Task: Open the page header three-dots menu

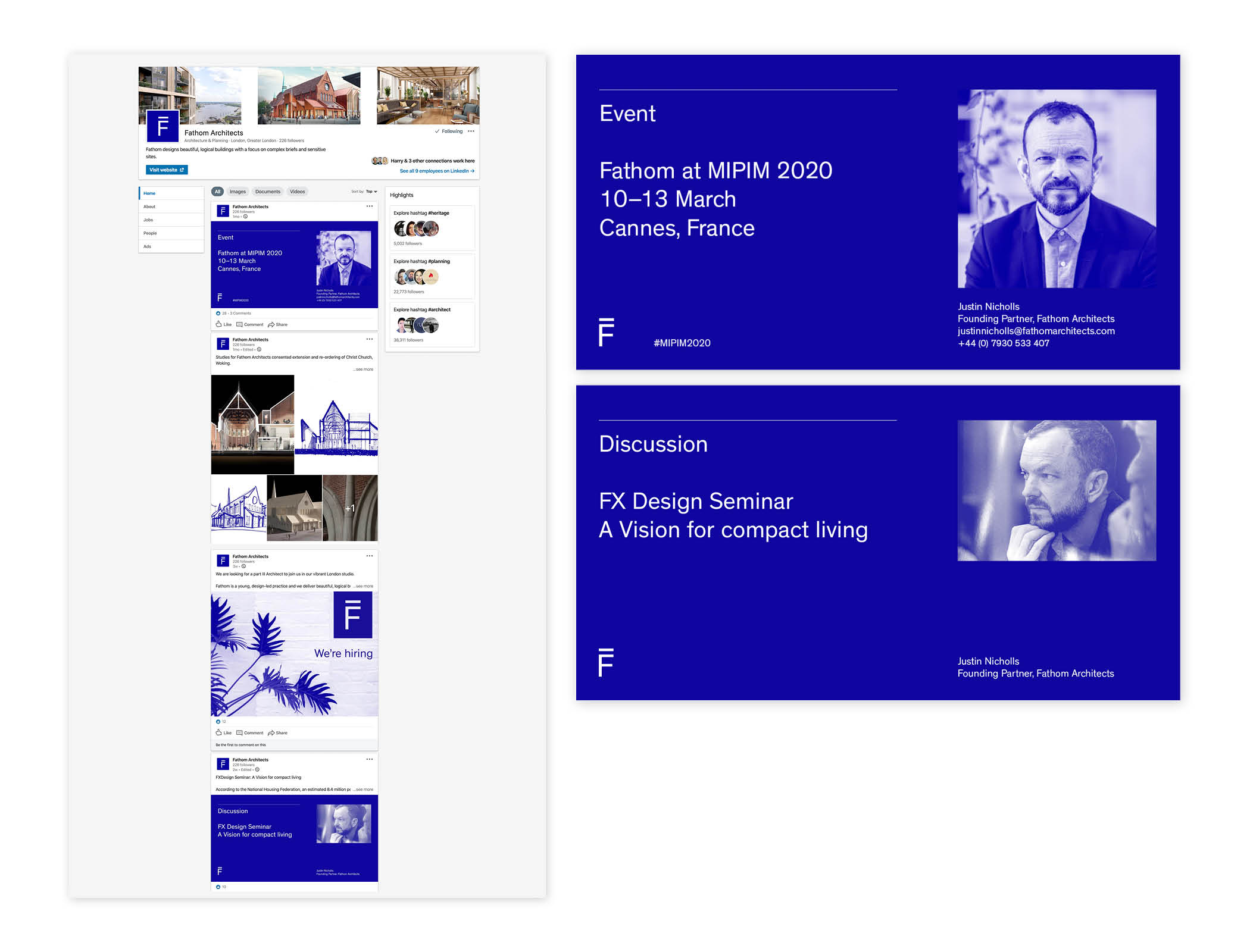Action: [x=471, y=131]
